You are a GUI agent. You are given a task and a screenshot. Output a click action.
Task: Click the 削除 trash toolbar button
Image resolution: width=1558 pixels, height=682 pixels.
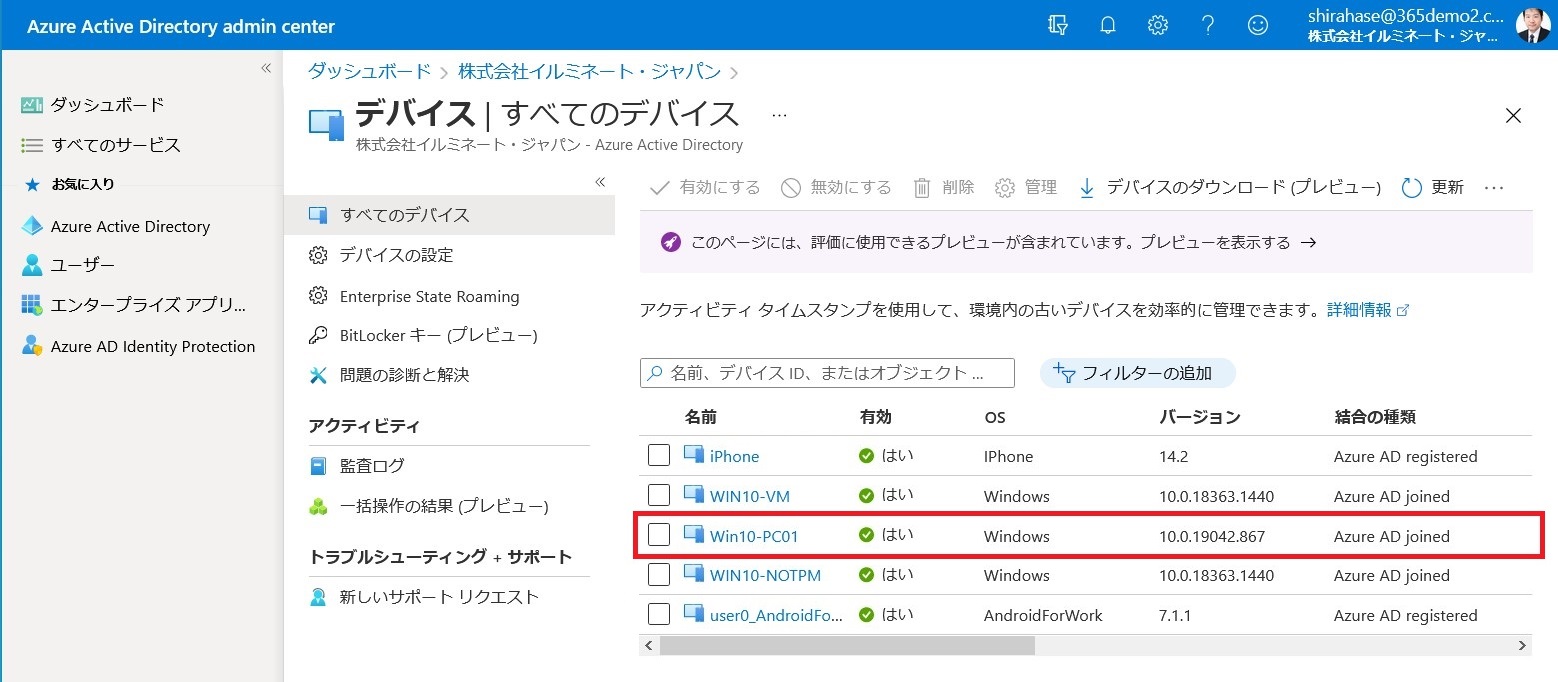click(944, 187)
